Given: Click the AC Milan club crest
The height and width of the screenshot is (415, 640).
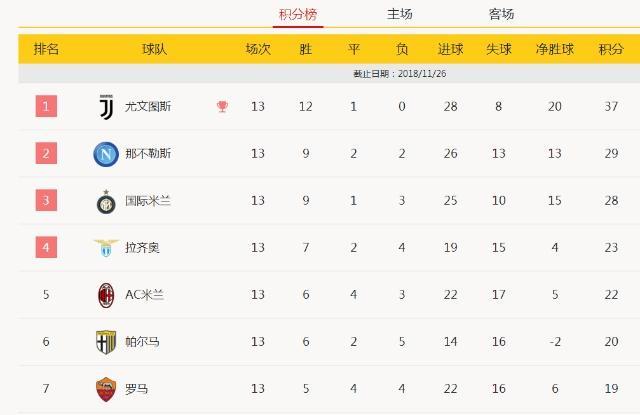Looking at the screenshot, I should tap(105, 294).
